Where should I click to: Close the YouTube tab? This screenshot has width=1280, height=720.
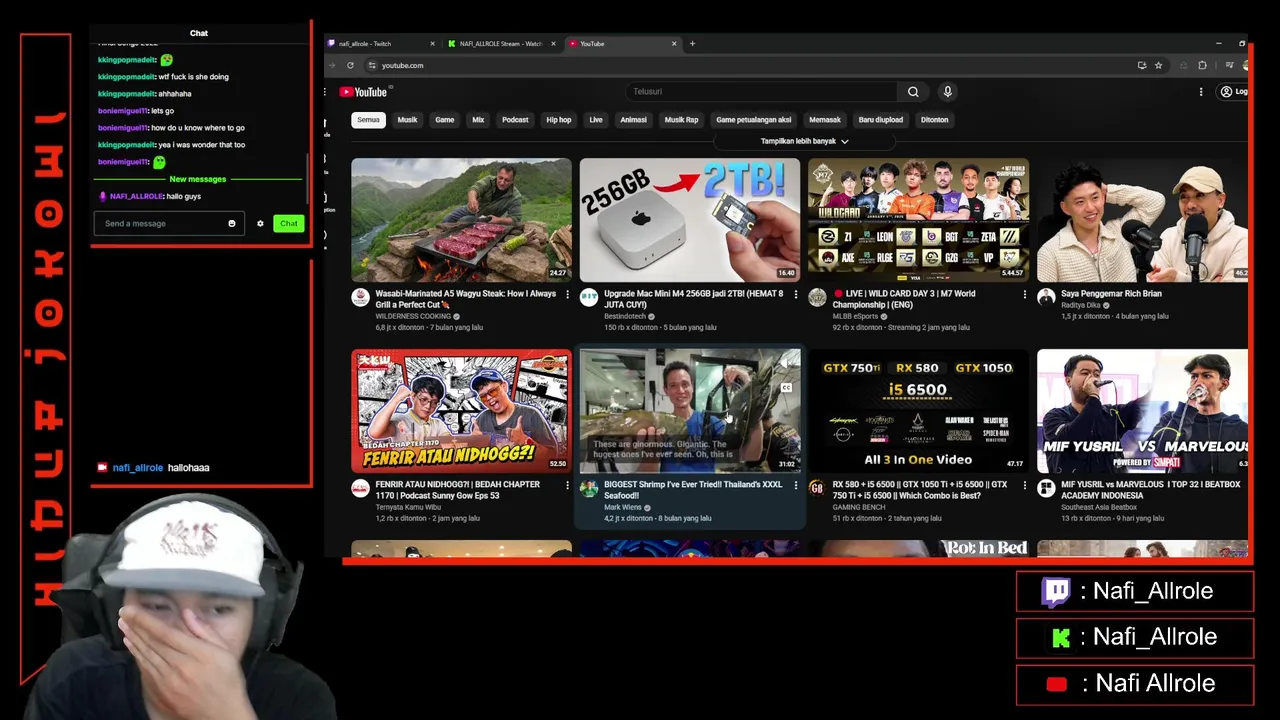click(675, 43)
